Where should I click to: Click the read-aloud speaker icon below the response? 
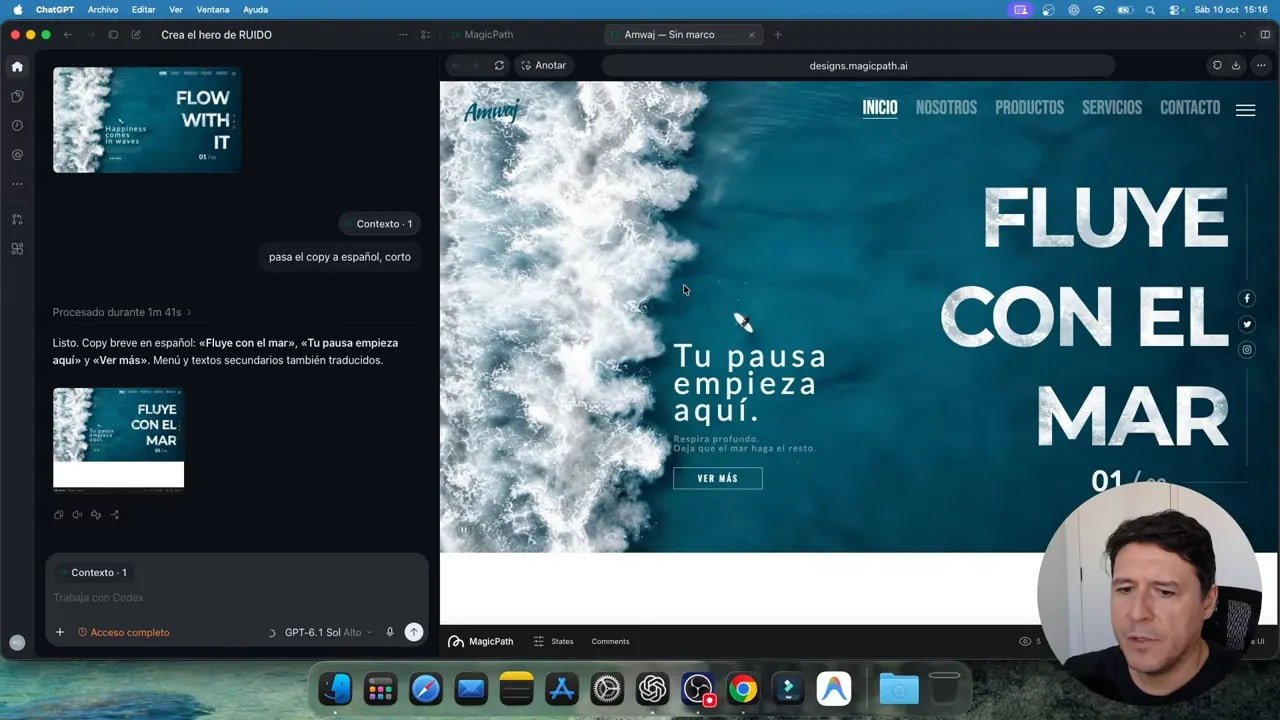(77, 515)
